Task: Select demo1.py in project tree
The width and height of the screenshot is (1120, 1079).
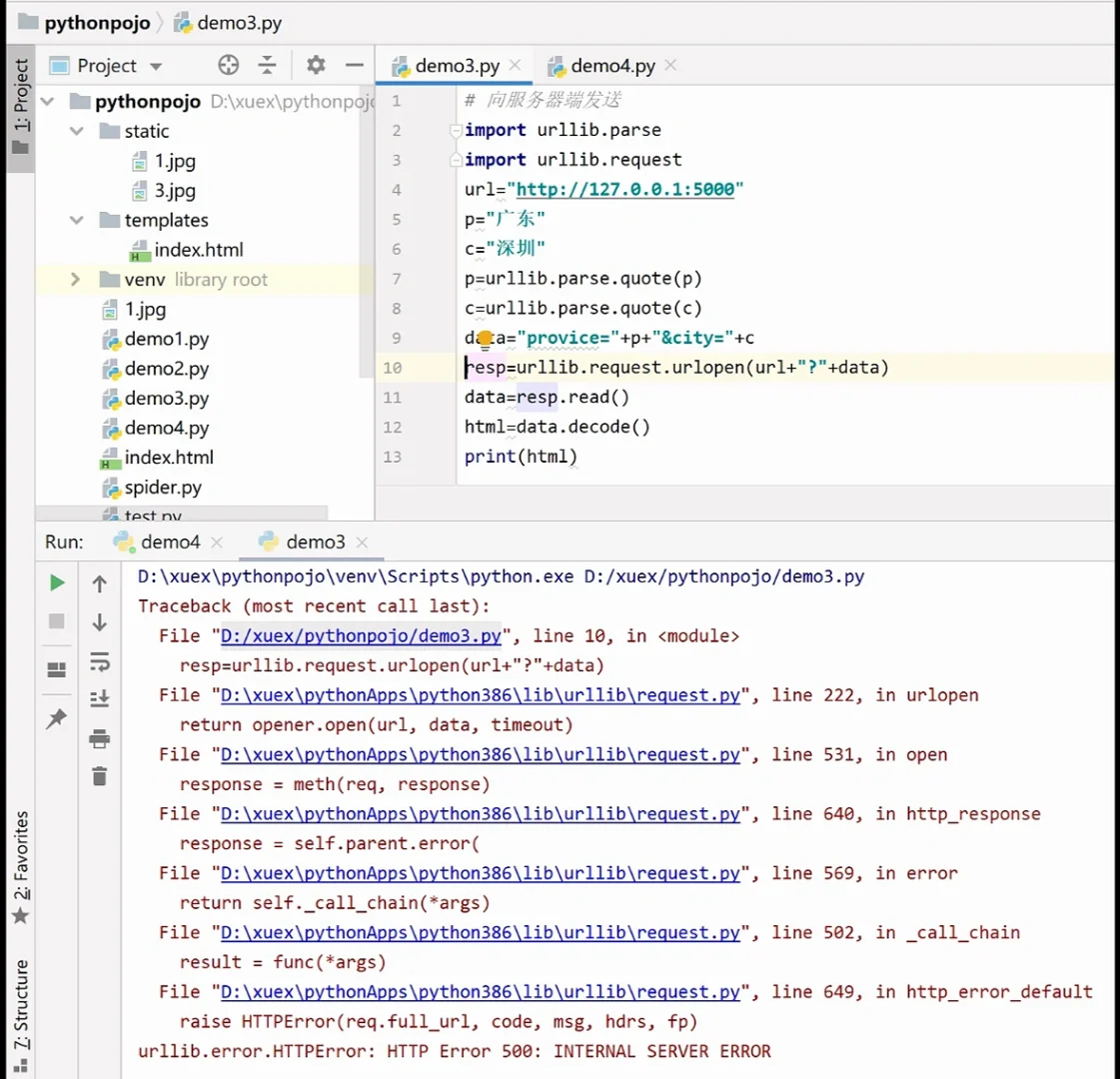Action: 167,339
